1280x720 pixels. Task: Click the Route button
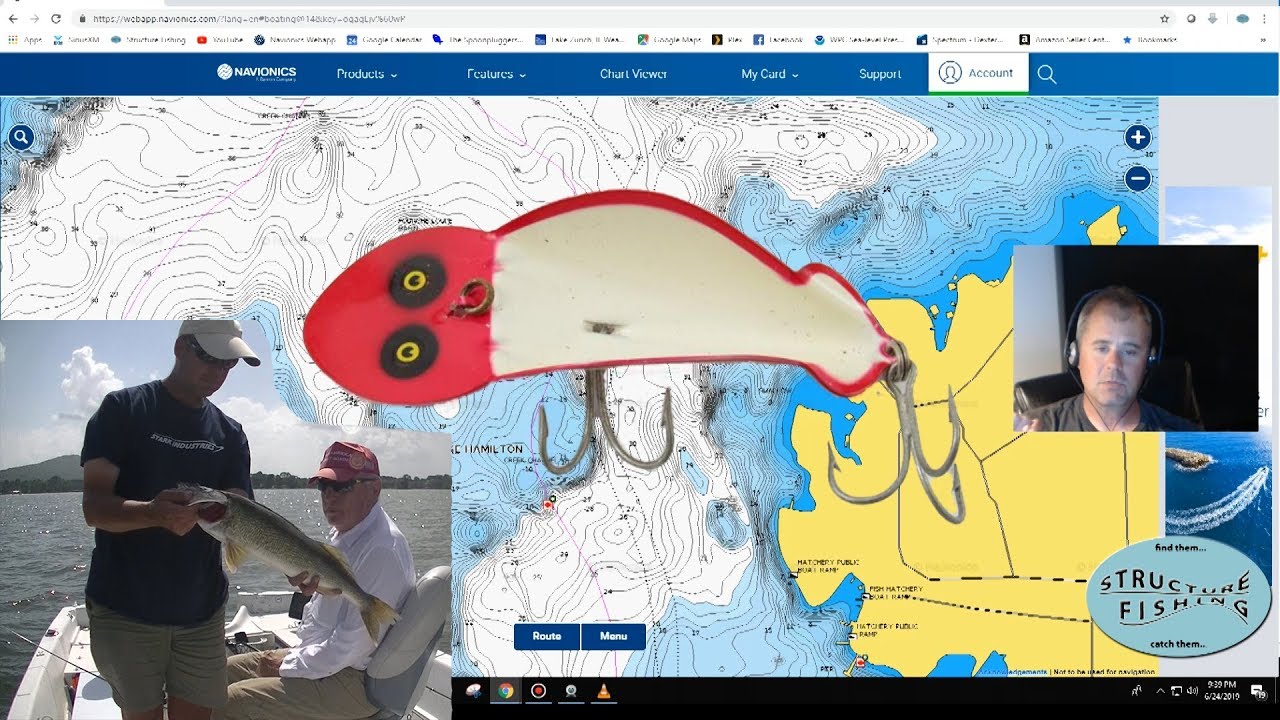point(547,636)
